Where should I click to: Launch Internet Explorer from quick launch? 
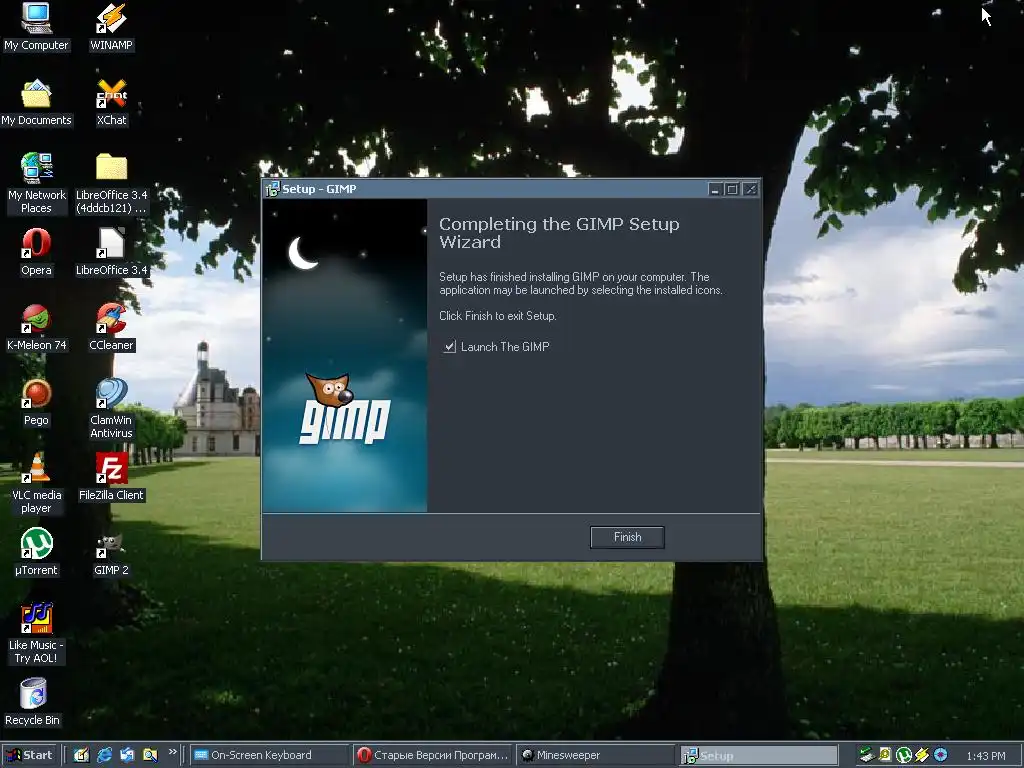pyautogui.click(x=104, y=755)
